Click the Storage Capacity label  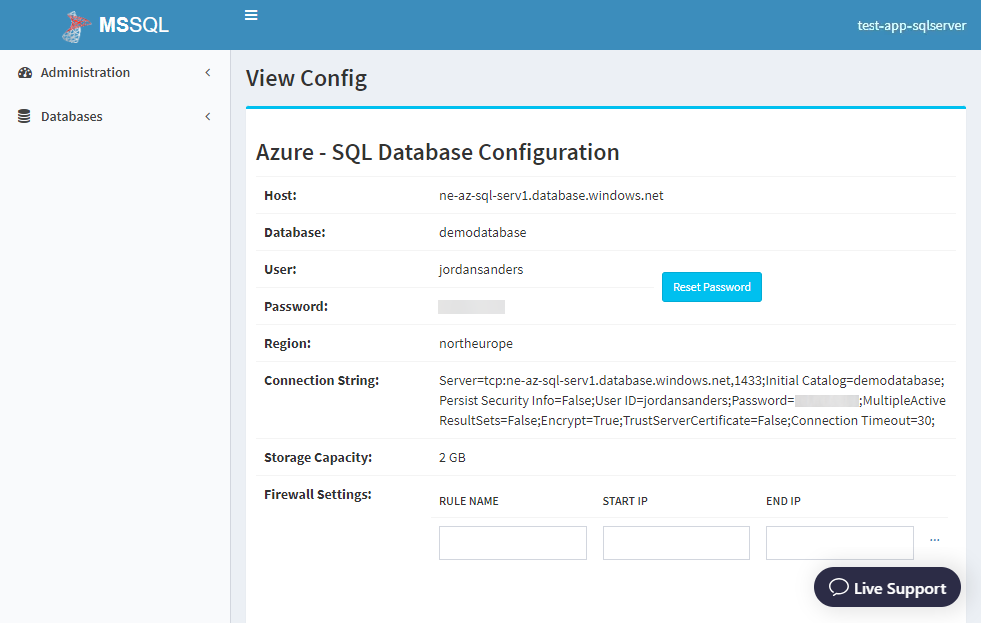point(318,458)
